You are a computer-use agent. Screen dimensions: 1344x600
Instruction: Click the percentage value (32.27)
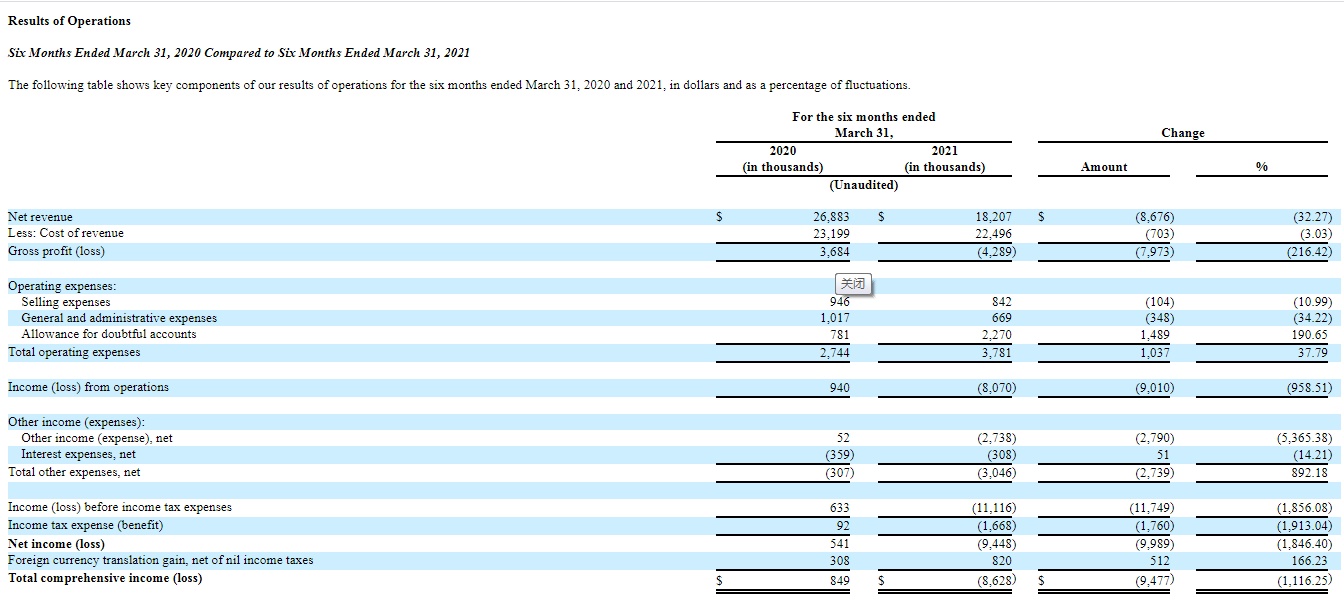click(1312, 217)
